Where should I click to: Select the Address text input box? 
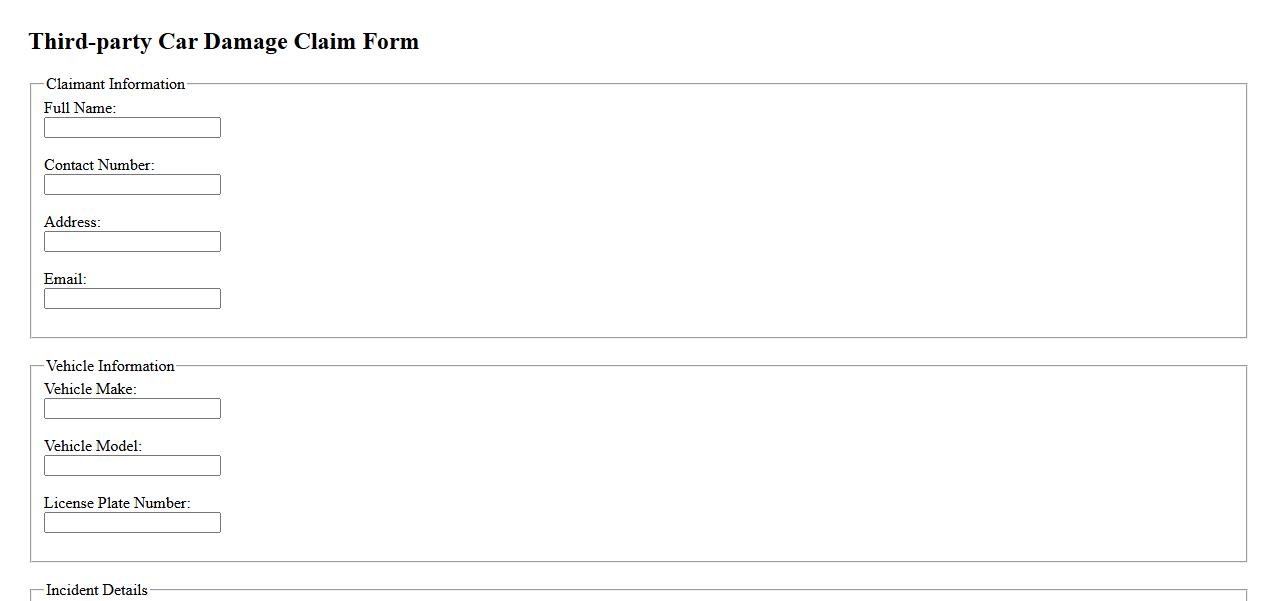click(132, 242)
